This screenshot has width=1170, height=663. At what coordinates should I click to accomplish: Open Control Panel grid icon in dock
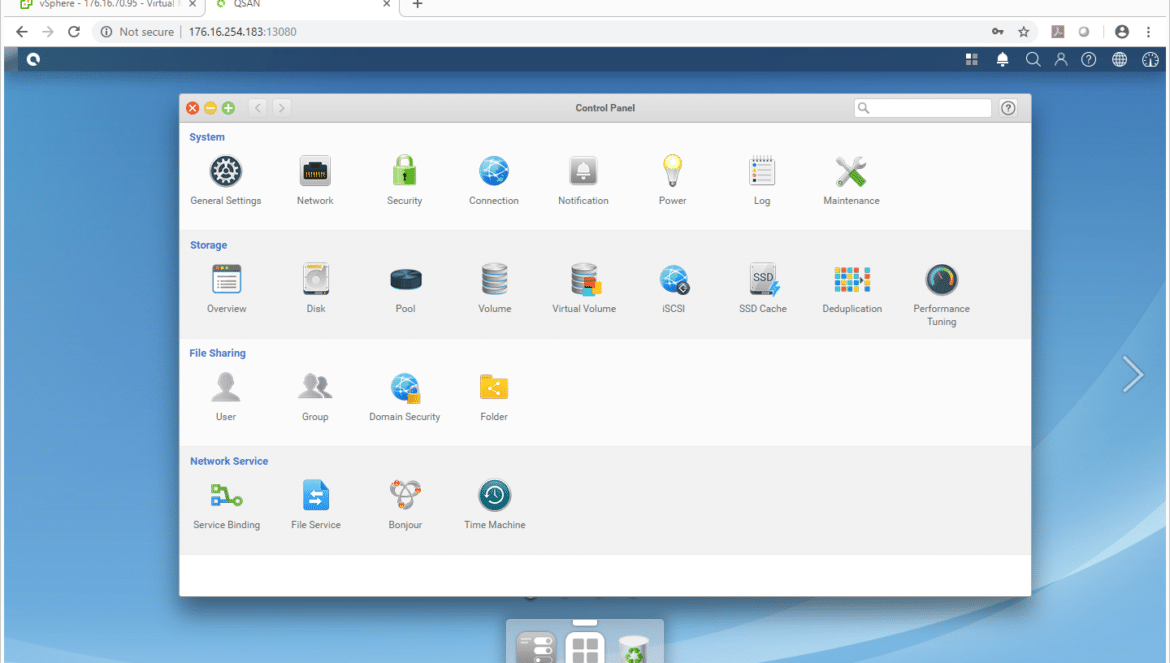[585, 647]
